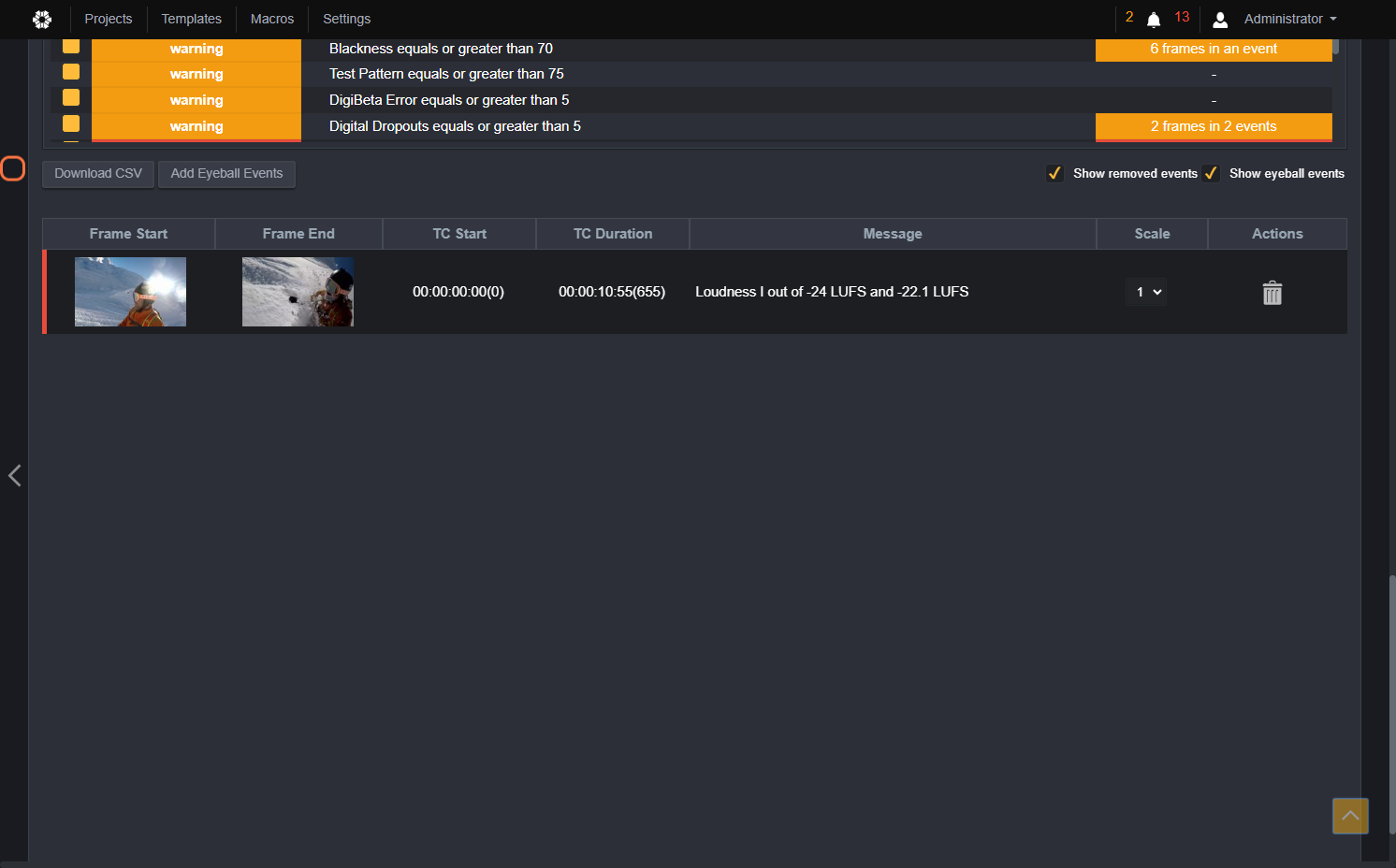
Task: Toggle the Digital Dropouts warning row checkbox
Action: tap(71, 123)
